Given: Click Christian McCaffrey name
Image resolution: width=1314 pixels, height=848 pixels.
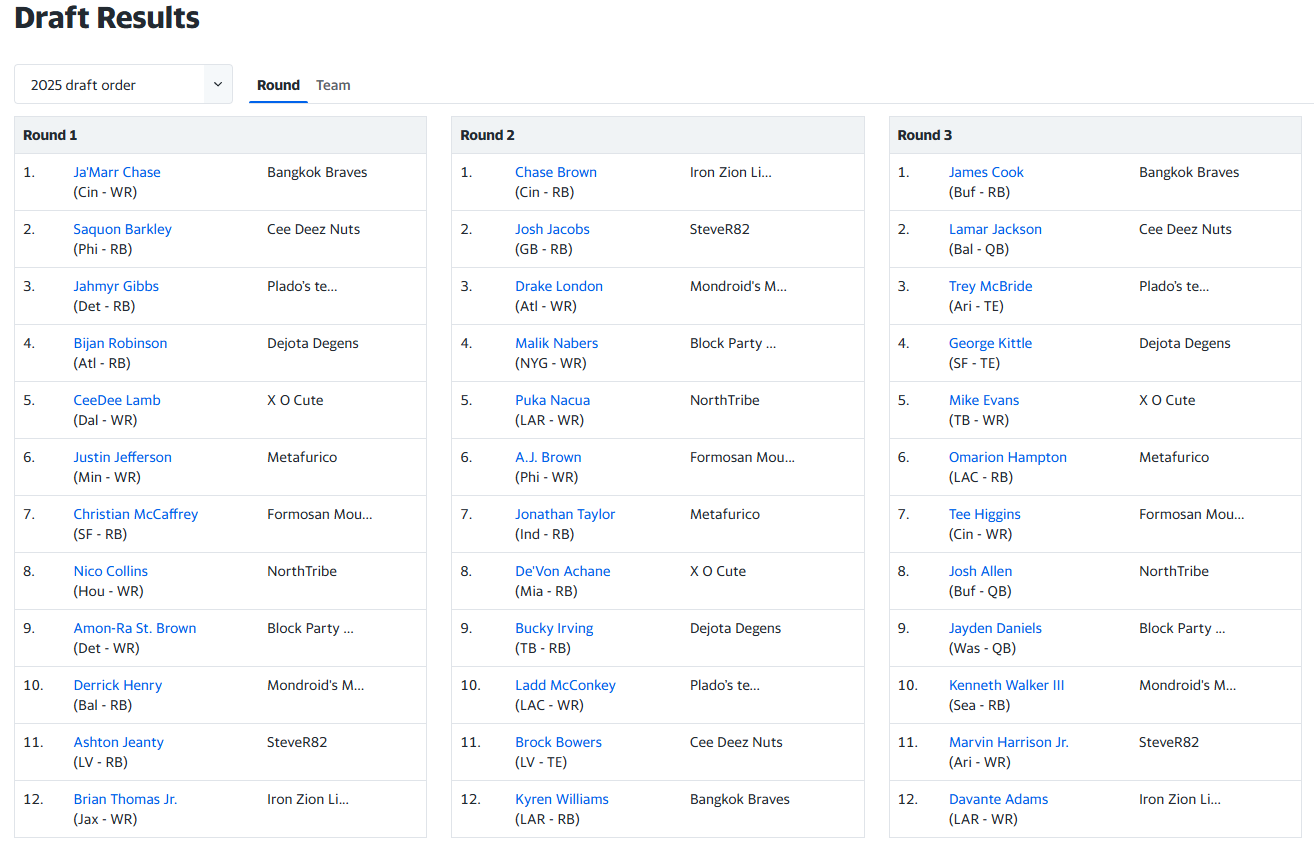Looking at the screenshot, I should point(136,514).
